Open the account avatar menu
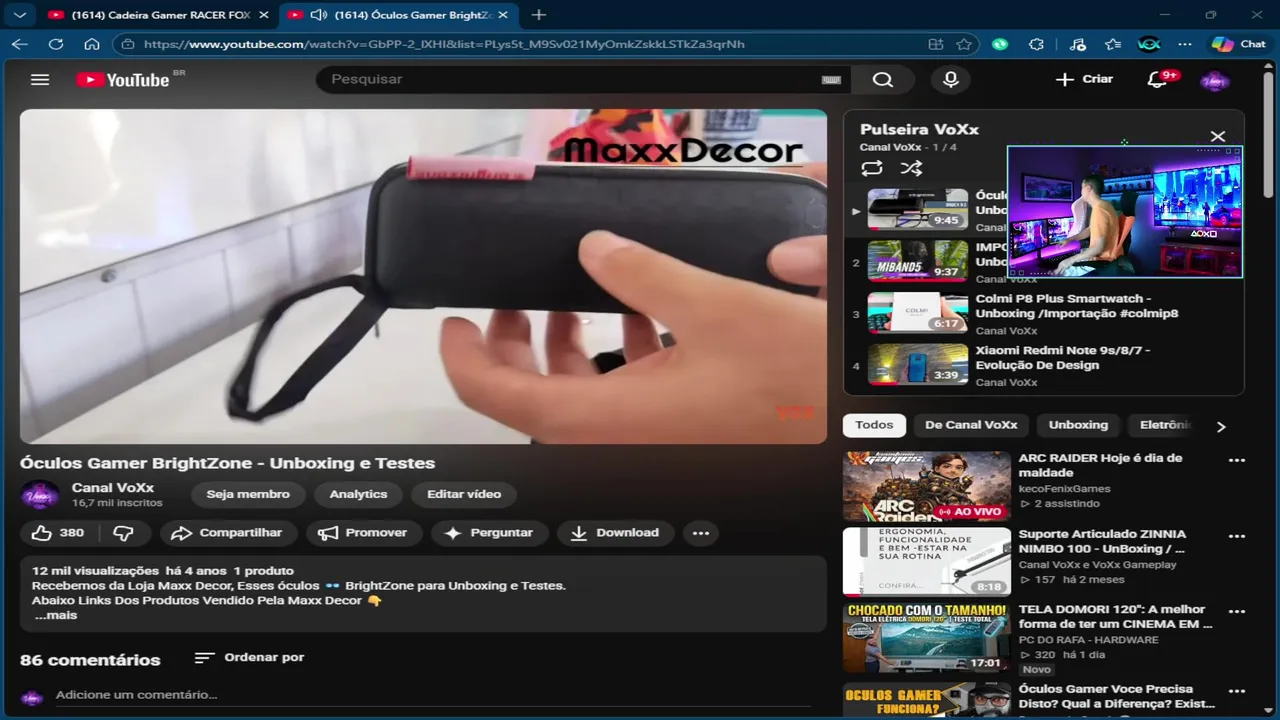The height and width of the screenshot is (720, 1280). 1214,80
